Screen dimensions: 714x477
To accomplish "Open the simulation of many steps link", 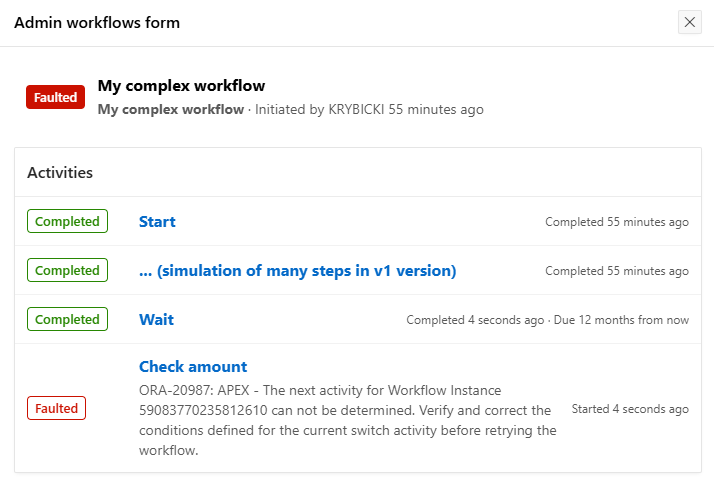I will point(297,271).
